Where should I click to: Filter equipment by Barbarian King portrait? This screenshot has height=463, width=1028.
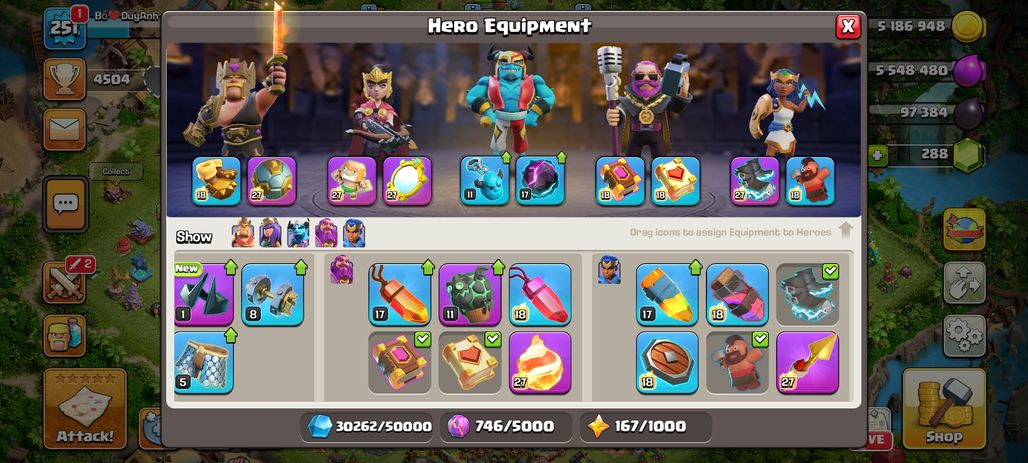click(243, 233)
